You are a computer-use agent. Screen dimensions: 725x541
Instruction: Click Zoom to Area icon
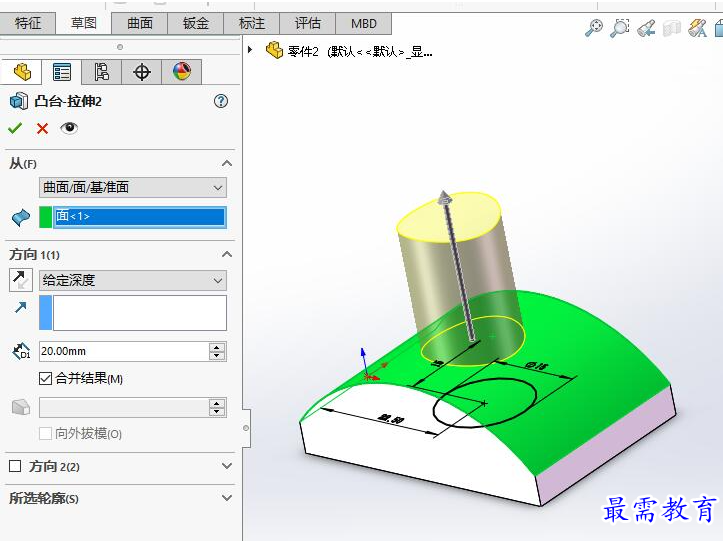pos(620,28)
